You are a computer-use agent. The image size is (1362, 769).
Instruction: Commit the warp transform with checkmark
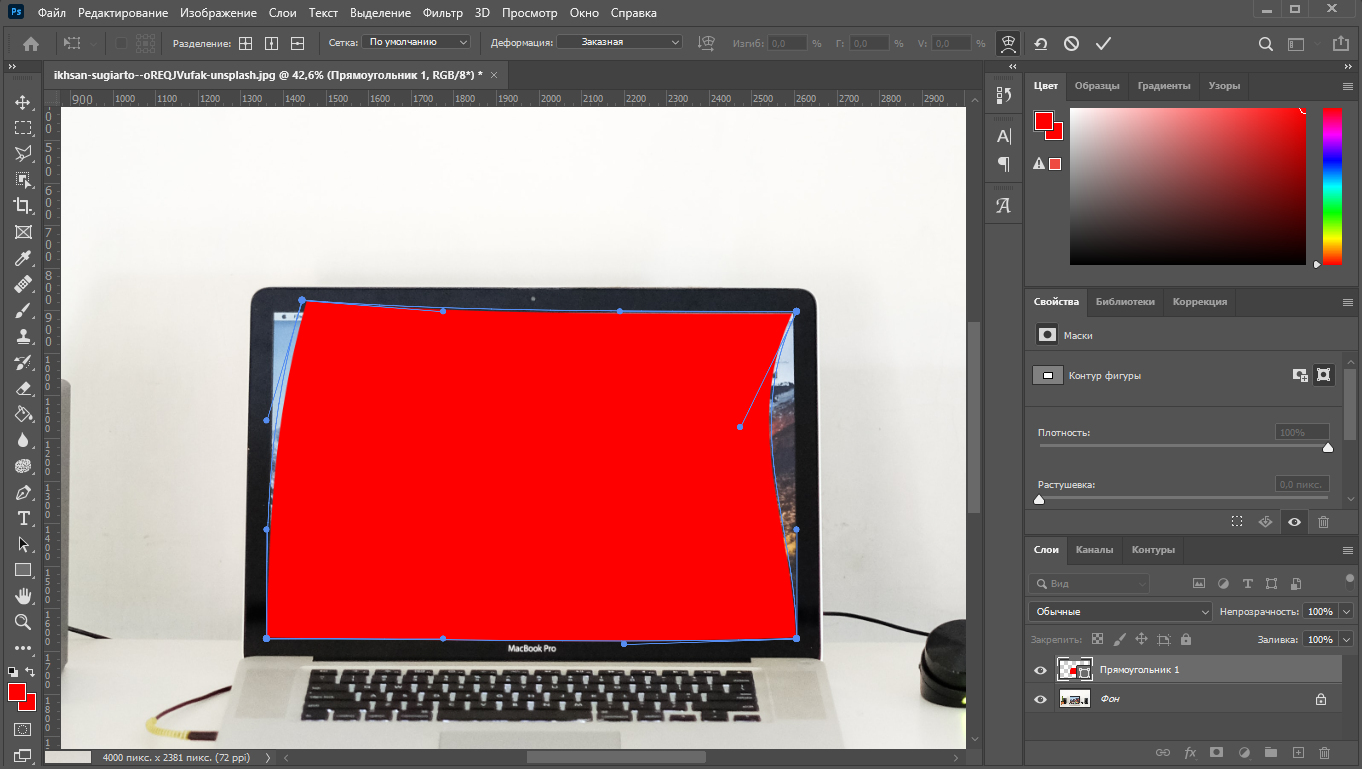pyautogui.click(x=1103, y=44)
